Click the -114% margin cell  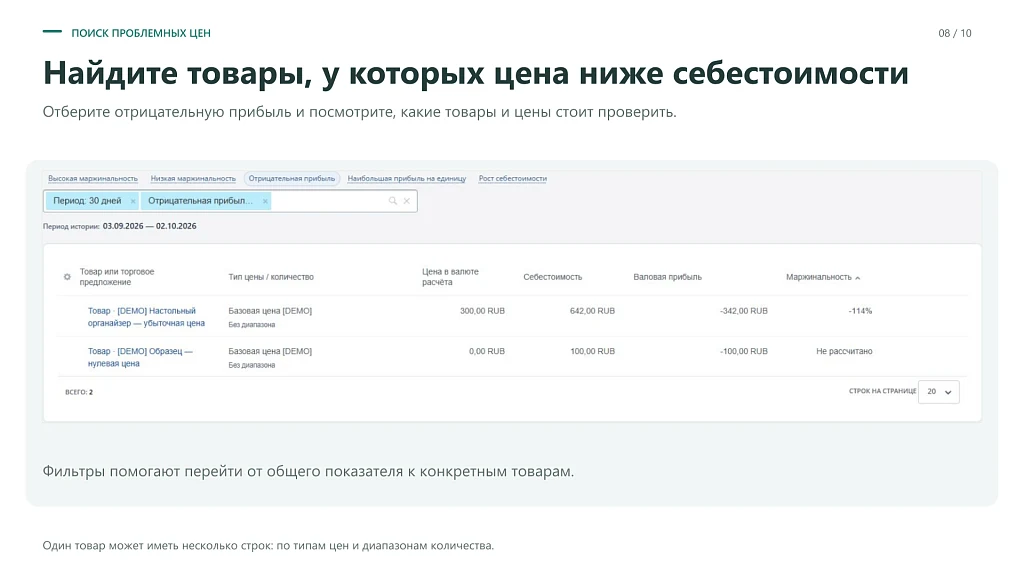pos(860,311)
